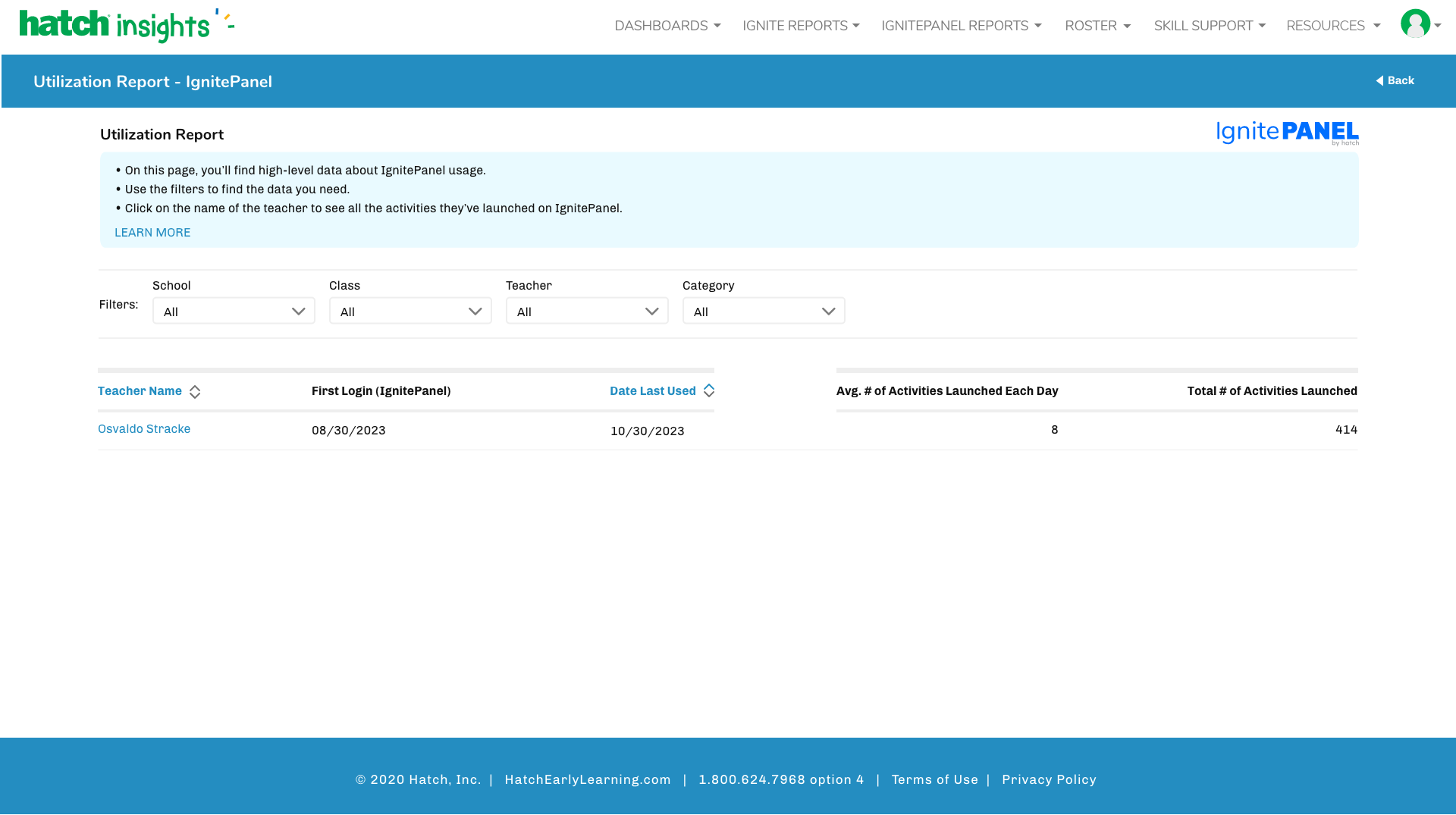Viewport: 1456px width, 815px height.
Task: Click the LEARN MORE link
Action: tap(152, 233)
